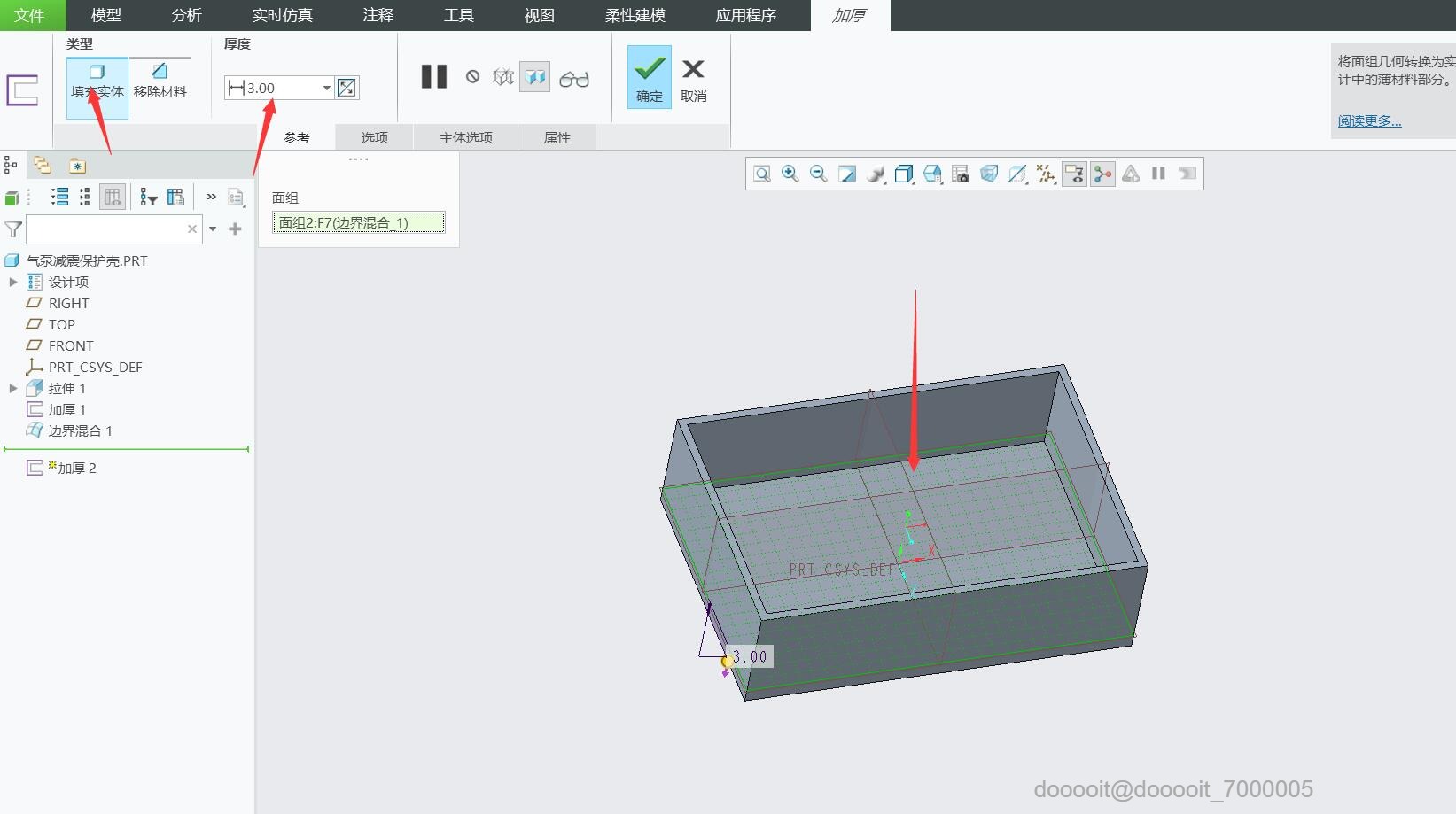Expand the 设计项 tree node
Viewport: 1456px width, 814px height.
13,282
